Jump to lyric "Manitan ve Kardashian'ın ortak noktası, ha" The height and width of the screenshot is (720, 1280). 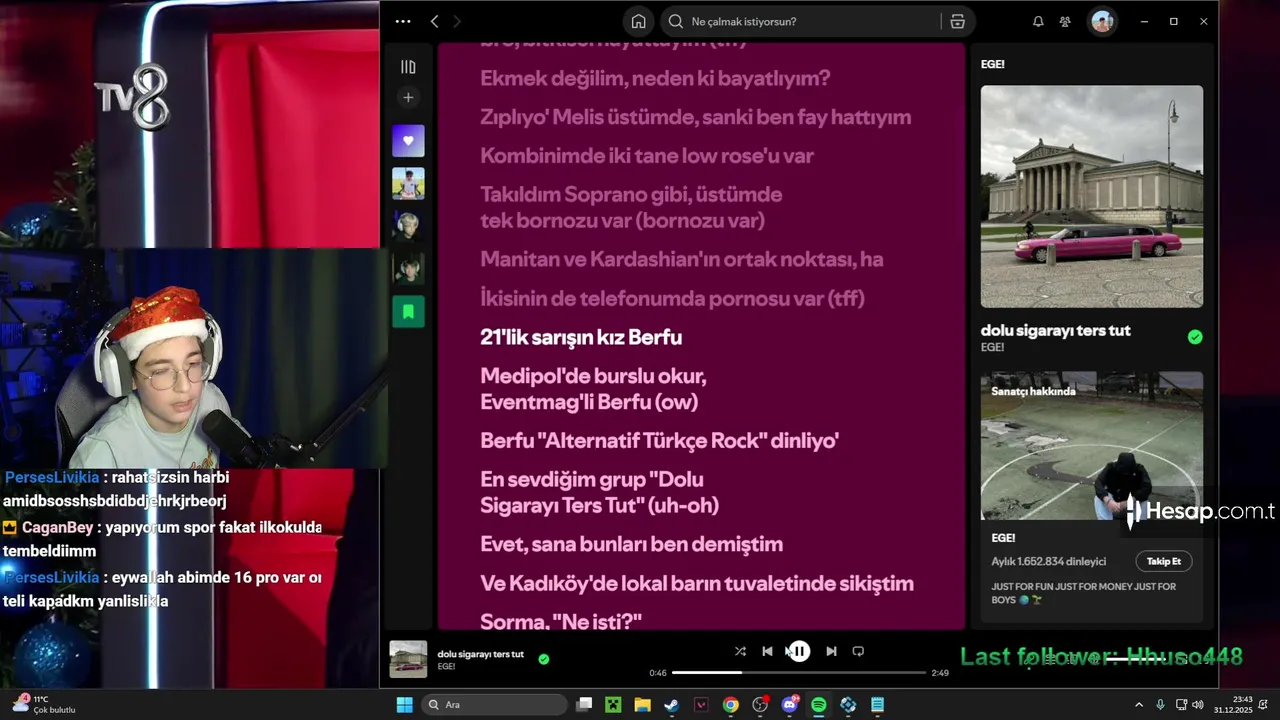click(682, 260)
